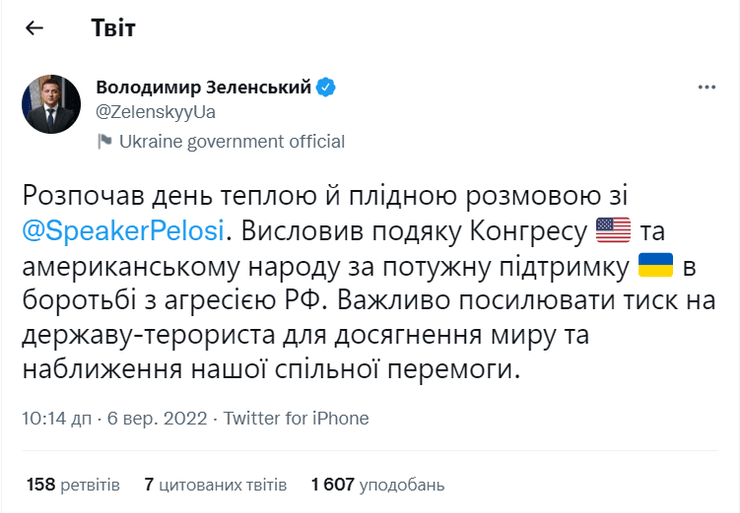This screenshot has width=740, height=513.
Task: View the 7 цитованих твітів list
Action: coord(214,485)
